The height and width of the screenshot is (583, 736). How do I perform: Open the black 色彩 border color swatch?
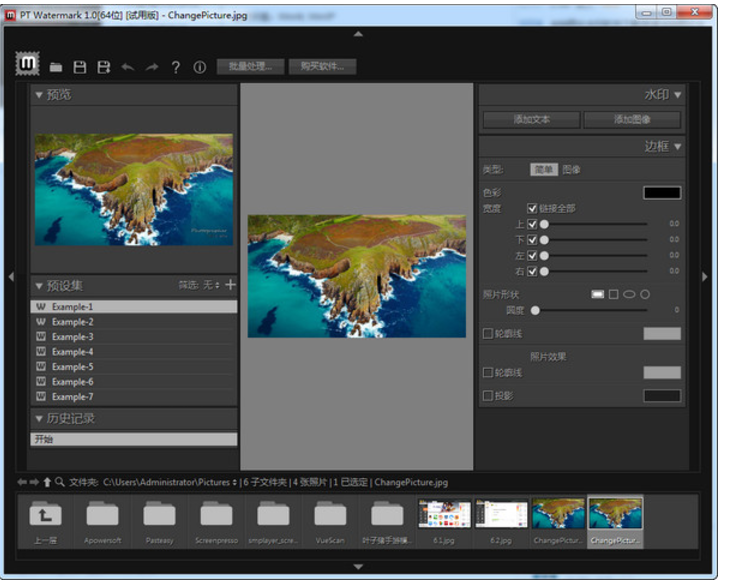(x=662, y=192)
